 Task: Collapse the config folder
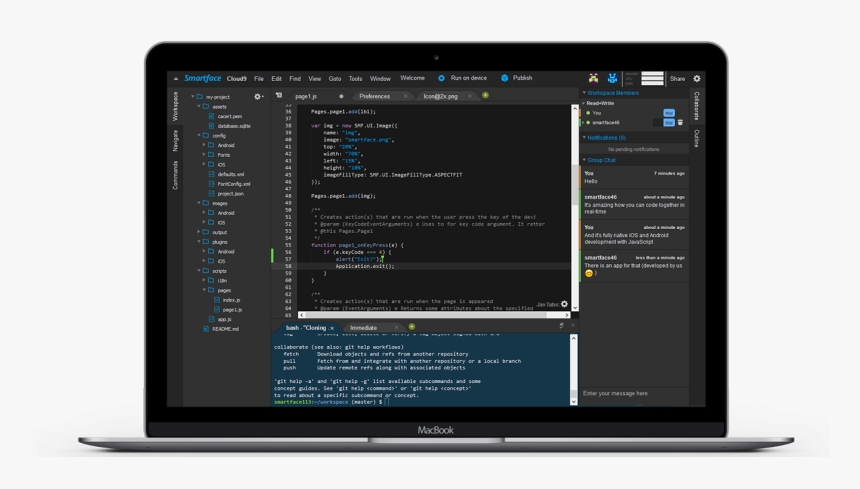pos(199,135)
